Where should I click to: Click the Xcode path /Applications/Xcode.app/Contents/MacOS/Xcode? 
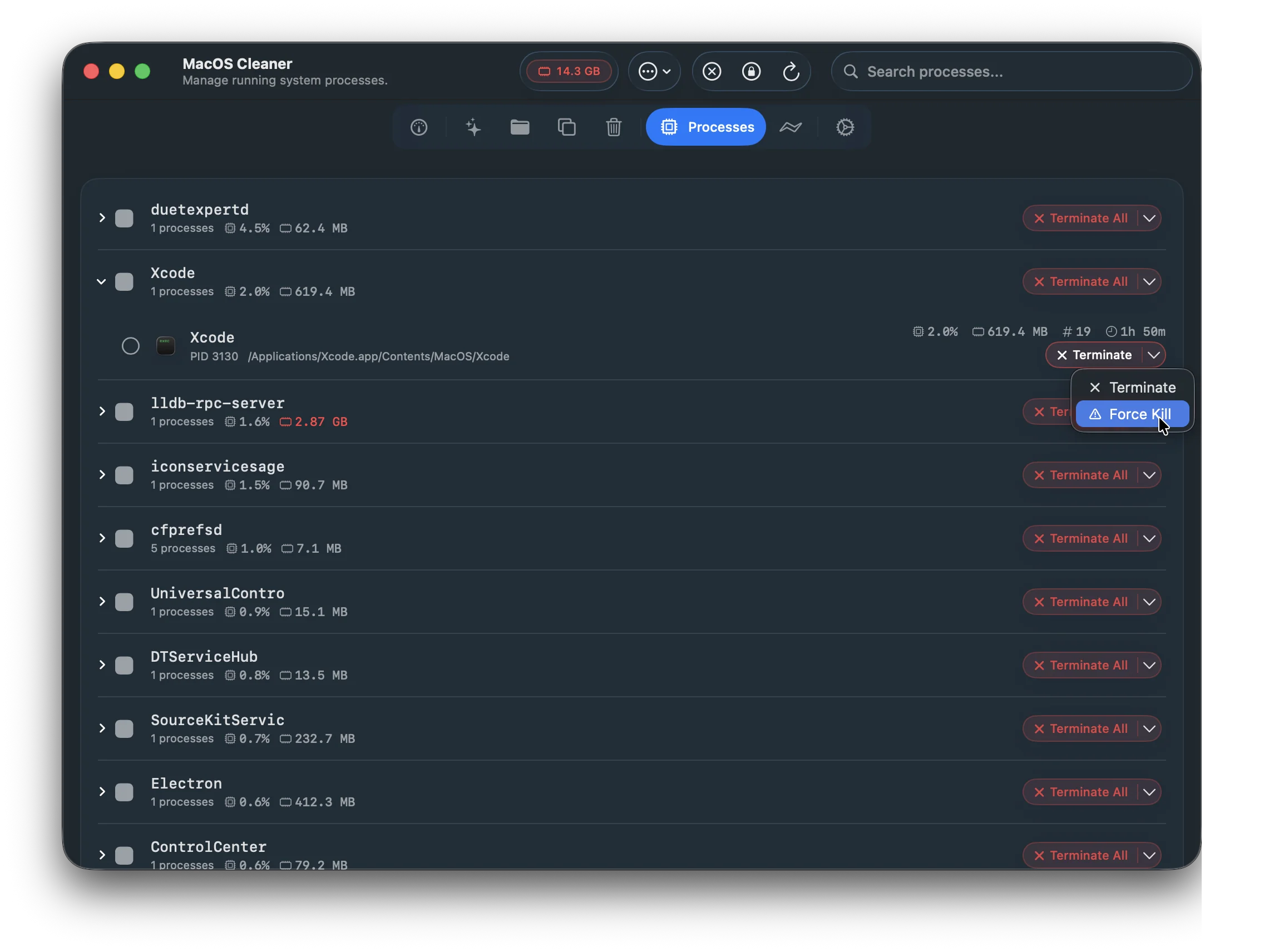[378, 356]
